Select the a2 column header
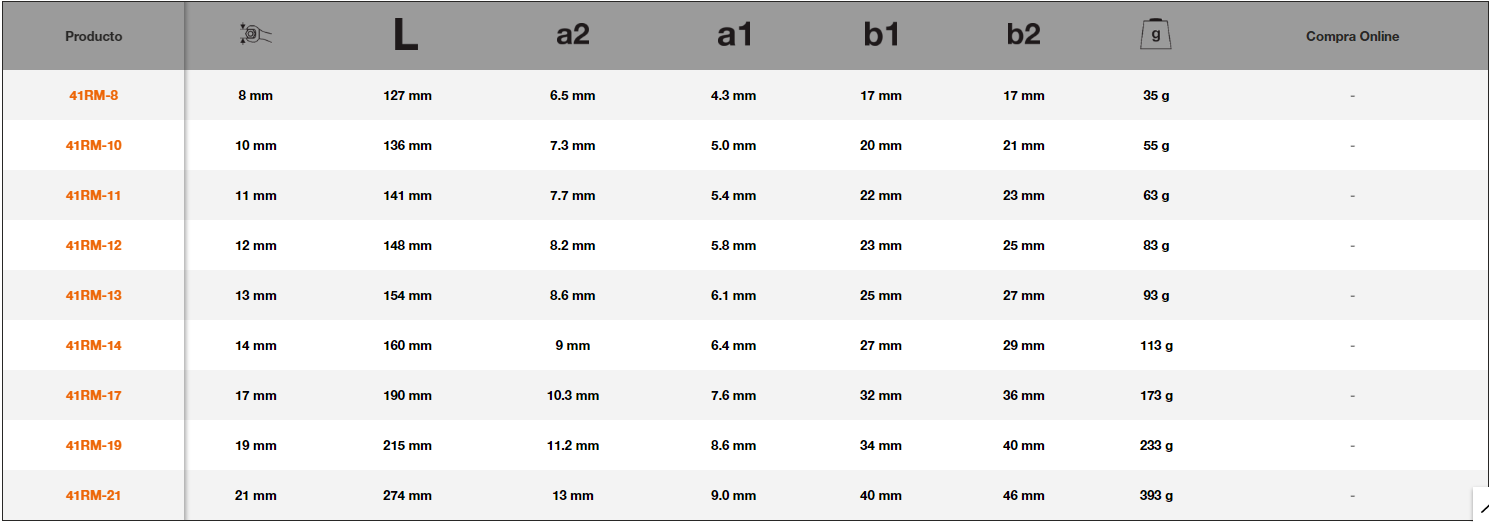This screenshot has width=1489, height=522. (x=572, y=36)
